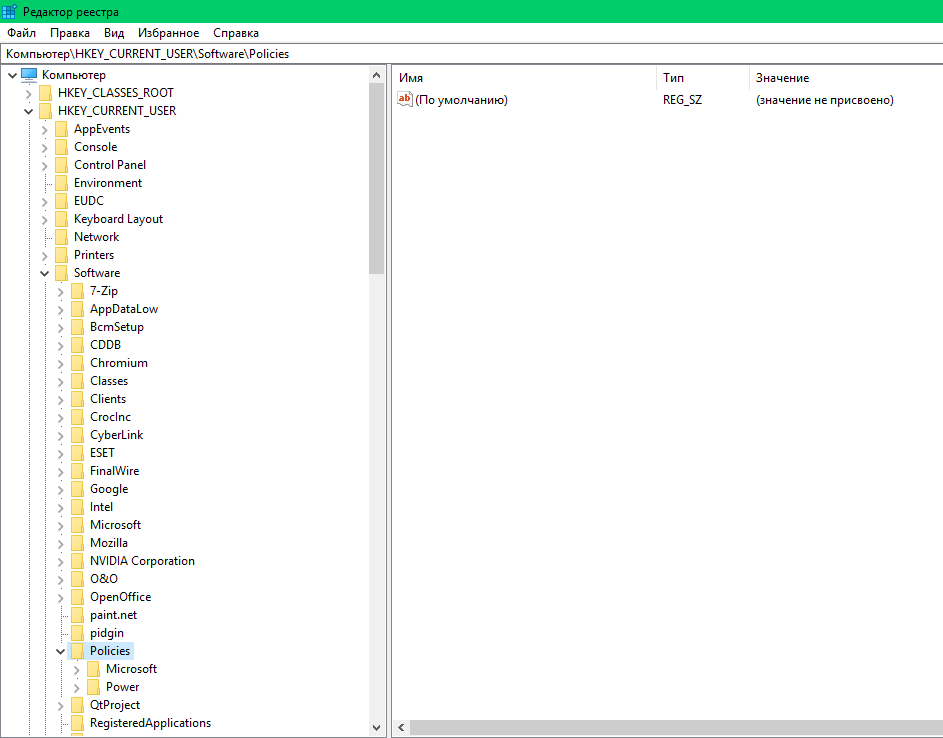
Task: Click the Clients folder icon
Action: tap(78, 399)
